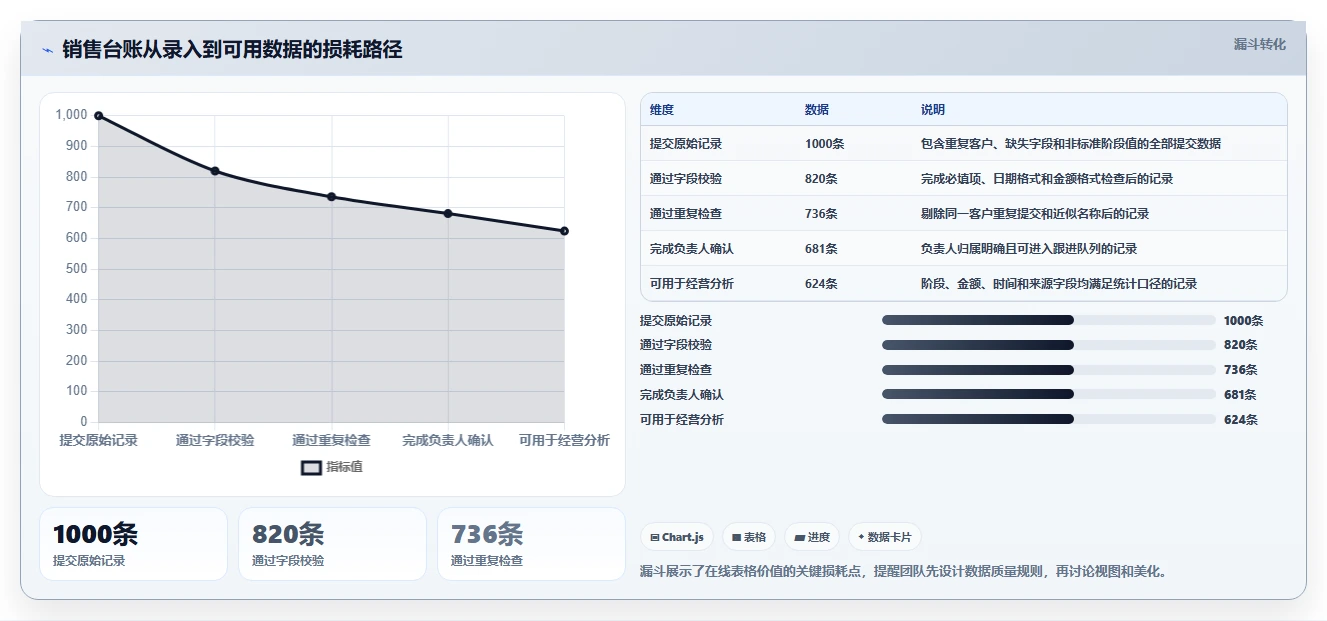Click the y-axis tick 1,000

point(71,115)
